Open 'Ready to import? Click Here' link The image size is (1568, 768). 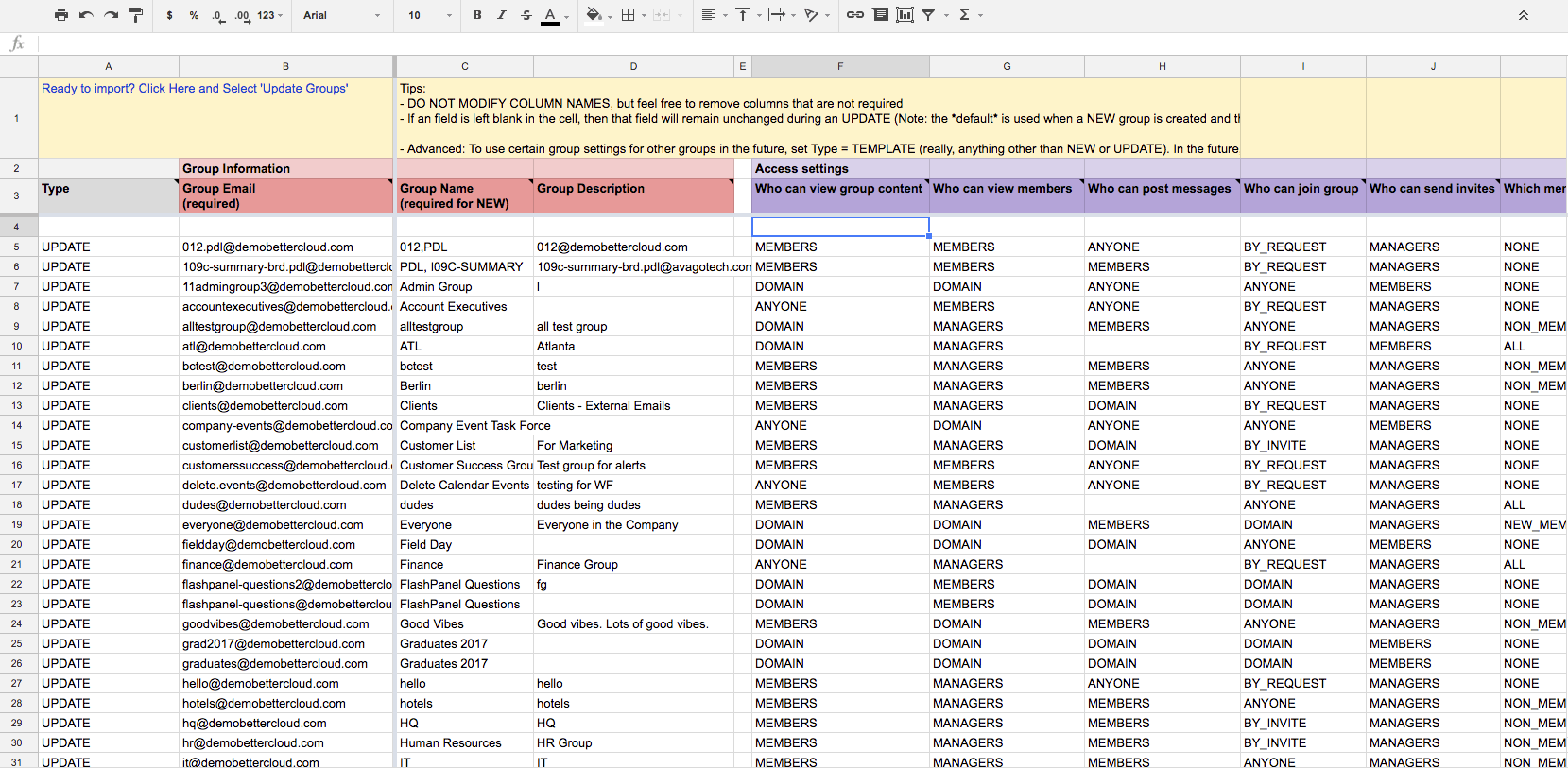[x=195, y=89]
